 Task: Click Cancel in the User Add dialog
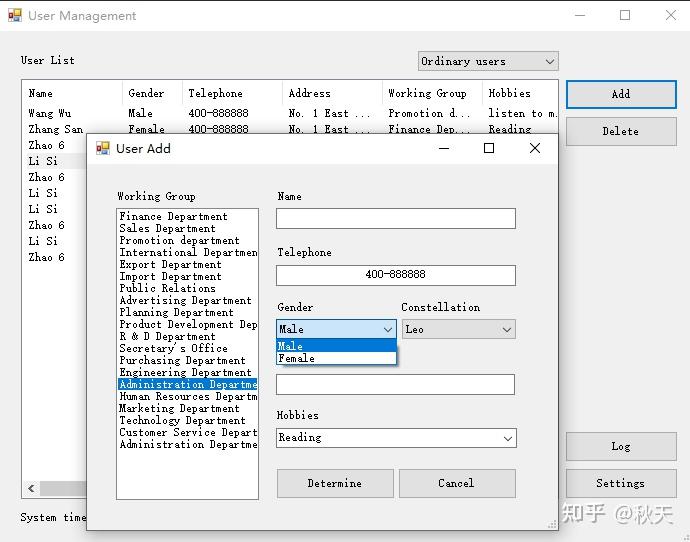tap(457, 483)
